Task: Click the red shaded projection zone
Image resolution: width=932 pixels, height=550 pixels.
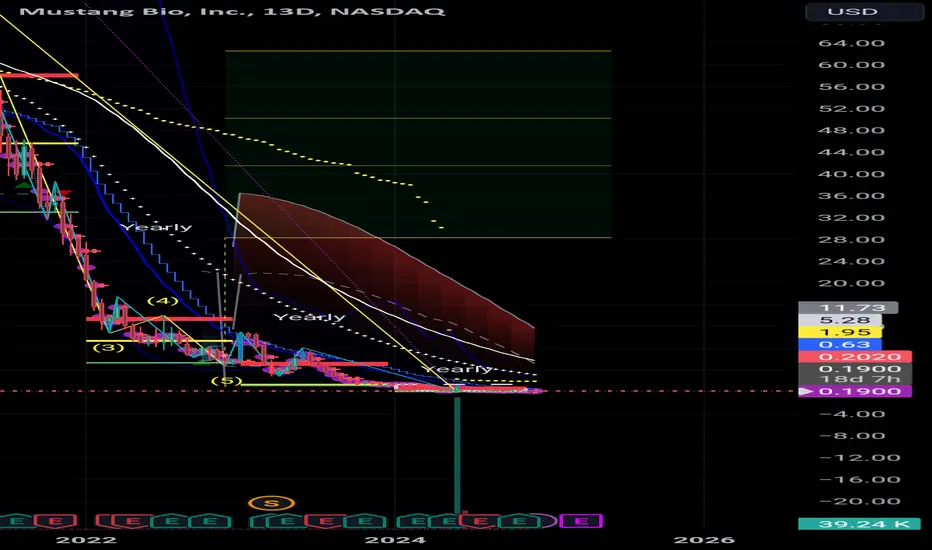Action: click(380, 260)
